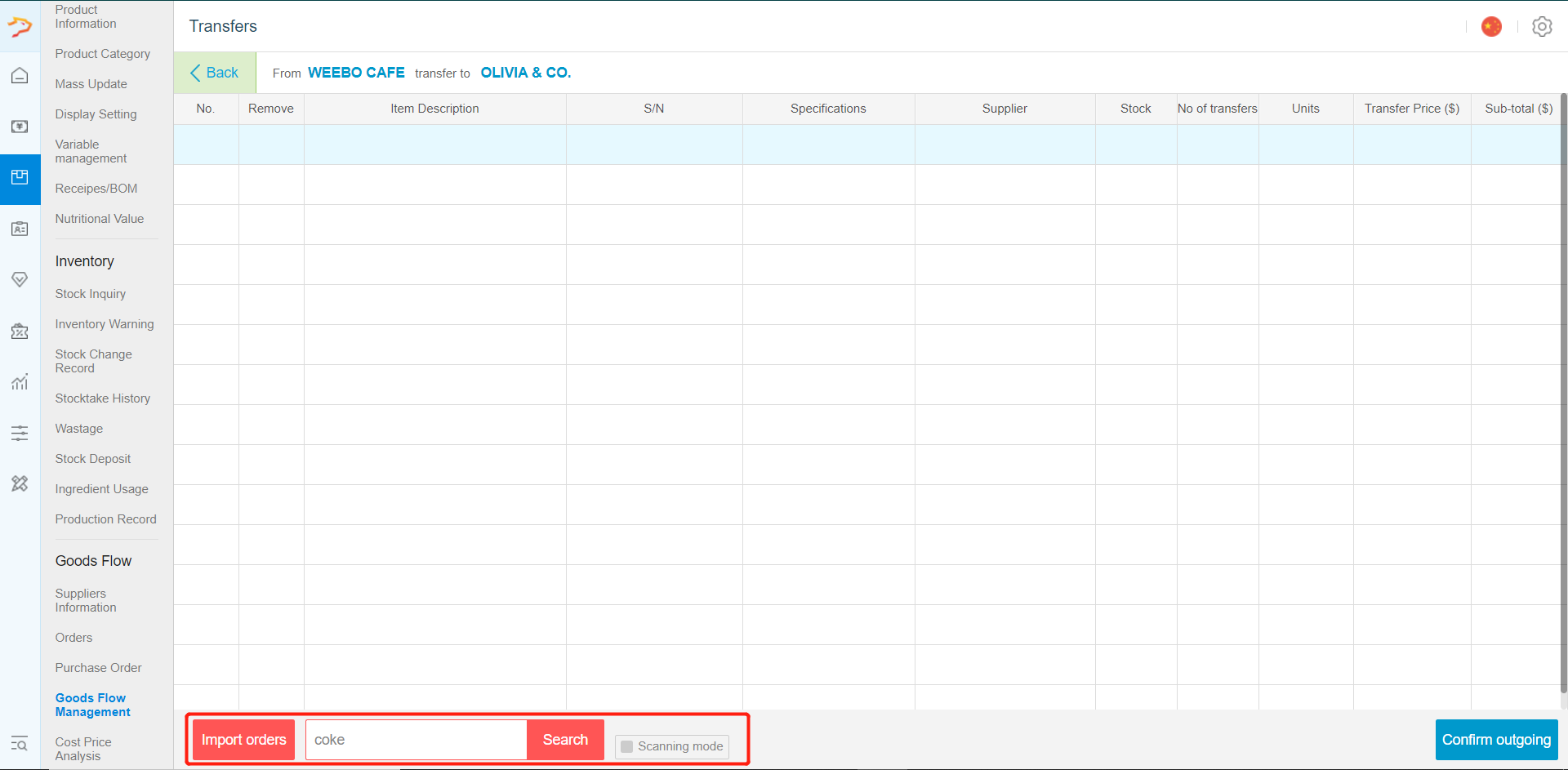
Task: Open the diamond loyalty icon in rail
Action: click(20, 279)
